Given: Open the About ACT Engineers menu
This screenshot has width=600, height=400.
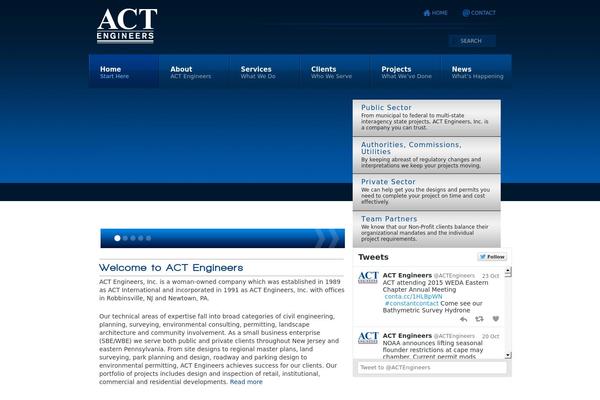Looking at the screenshot, I should [x=194, y=72].
